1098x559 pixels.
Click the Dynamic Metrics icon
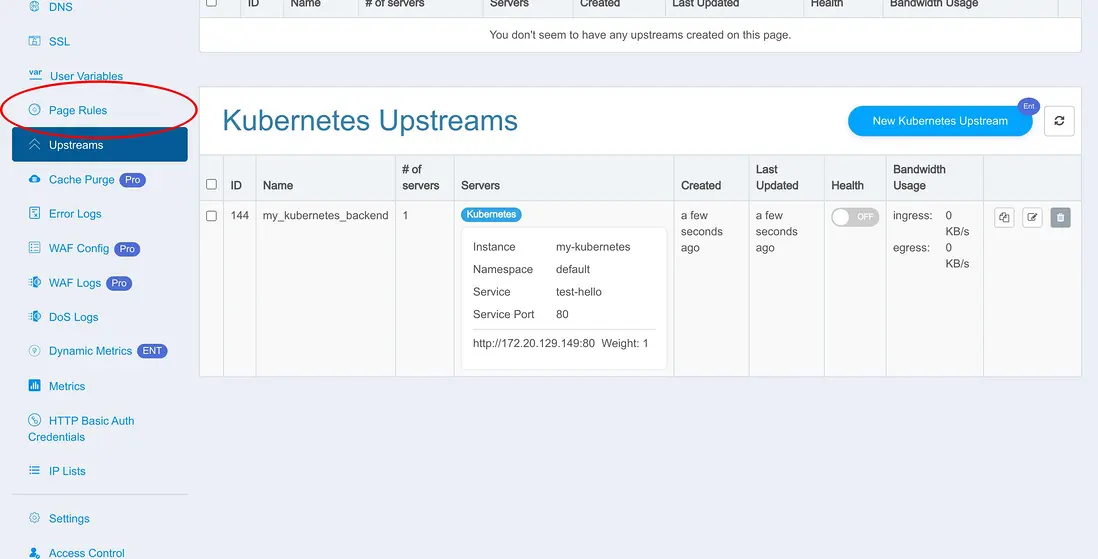34,351
